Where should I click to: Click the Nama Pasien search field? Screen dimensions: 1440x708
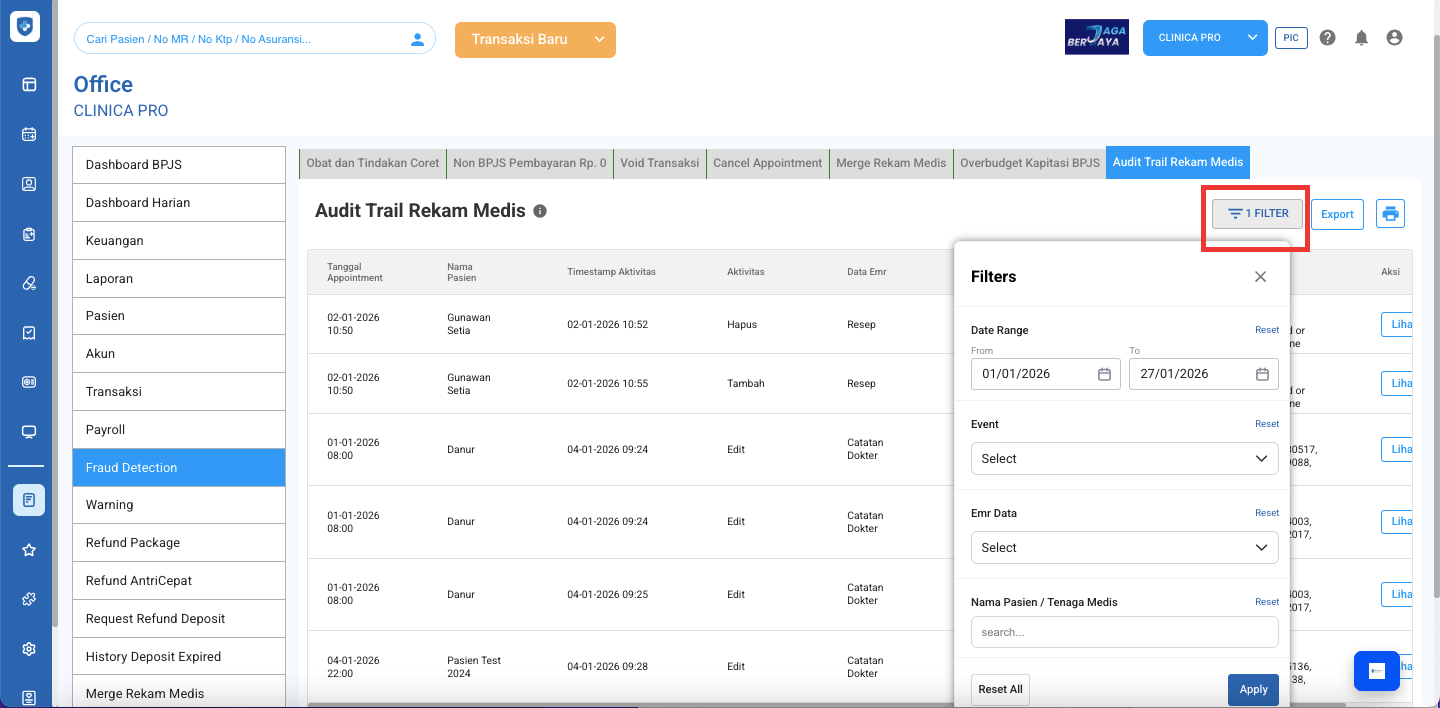(1124, 632)
